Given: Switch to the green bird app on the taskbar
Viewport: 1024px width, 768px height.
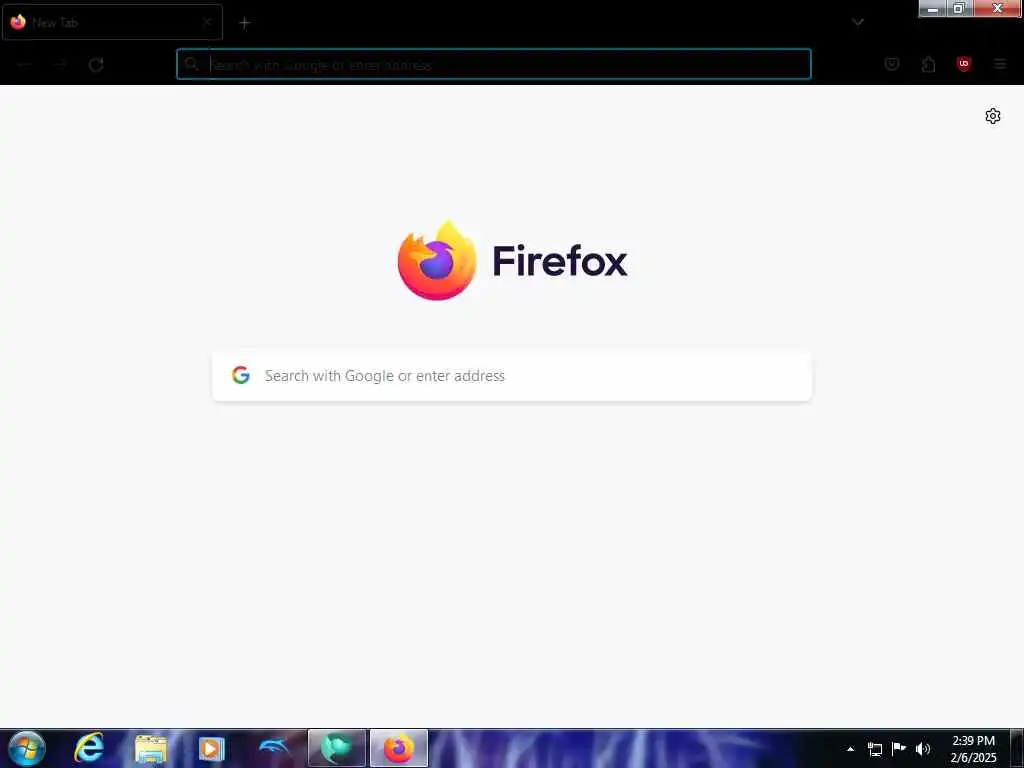Looking at the screenshot, I should coord(336,748).
